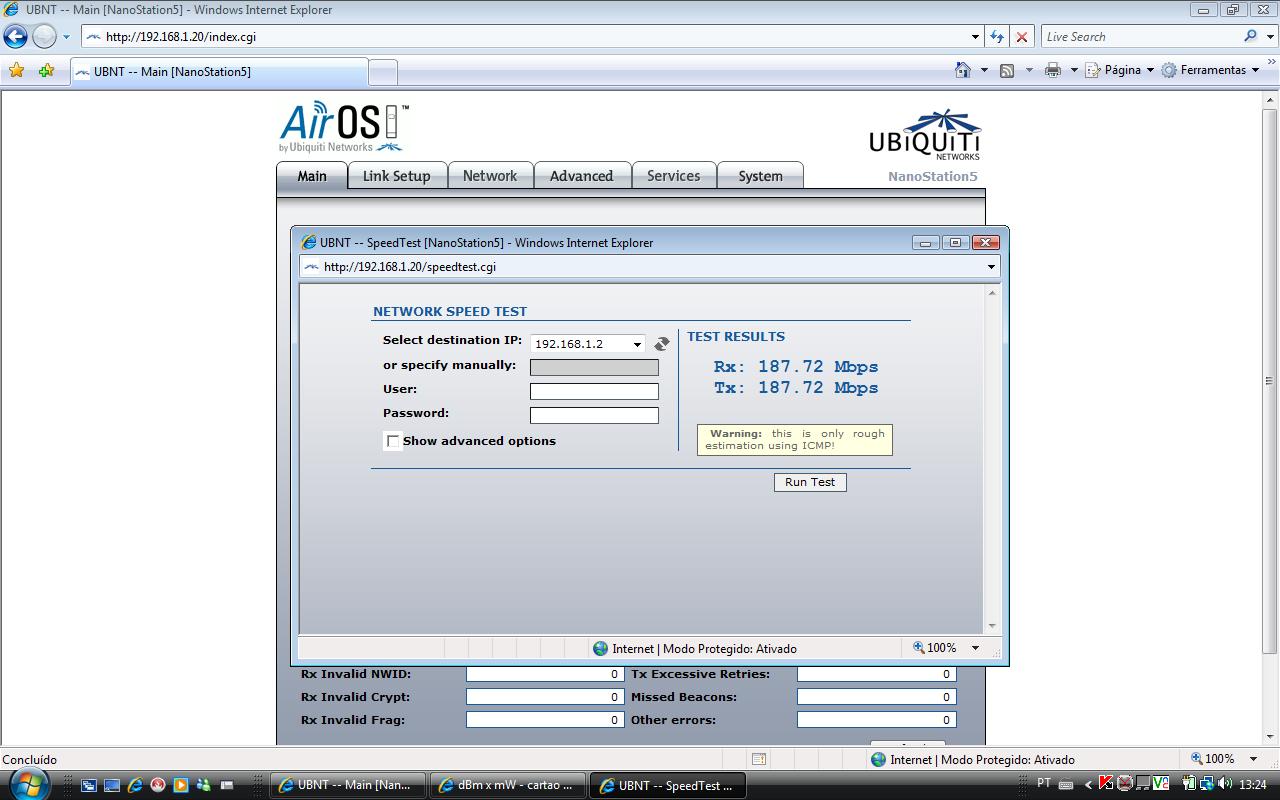The height and width of the screenshot is (800, 1280).
Task: Expand the SpeedTest address bar dropdown
Action: pos(991,267)
